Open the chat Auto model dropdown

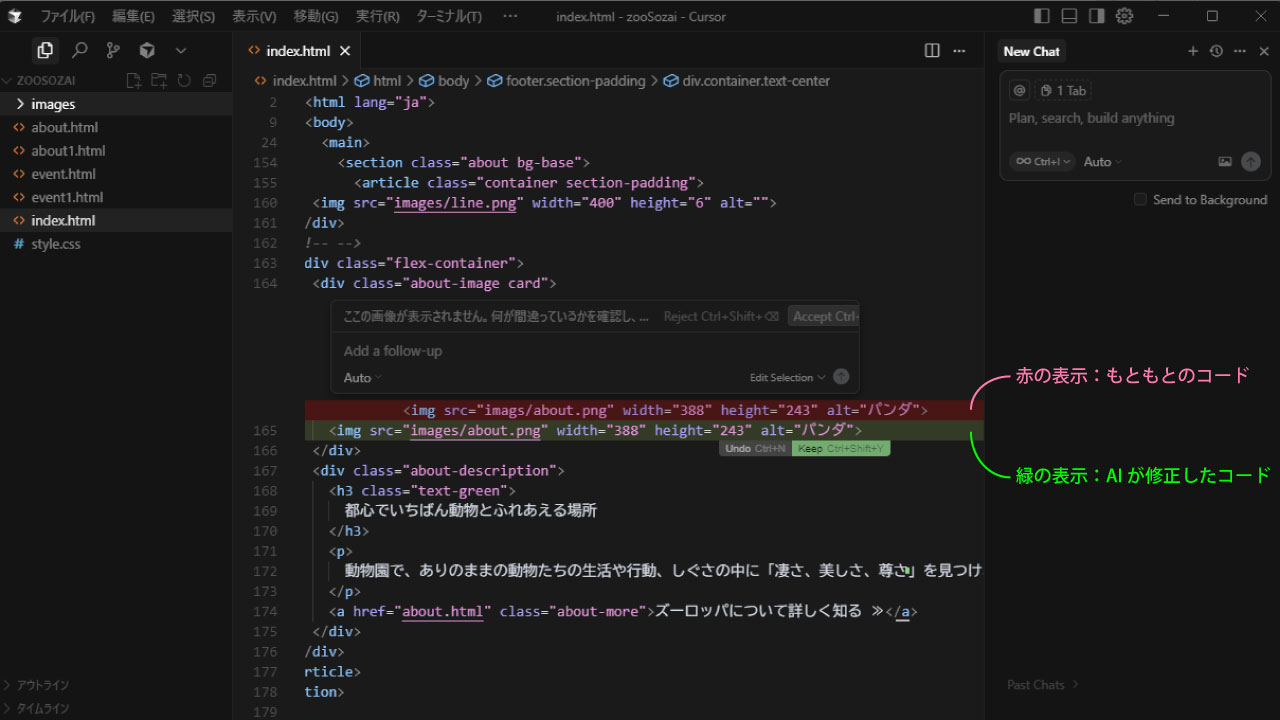point(1103,161)
